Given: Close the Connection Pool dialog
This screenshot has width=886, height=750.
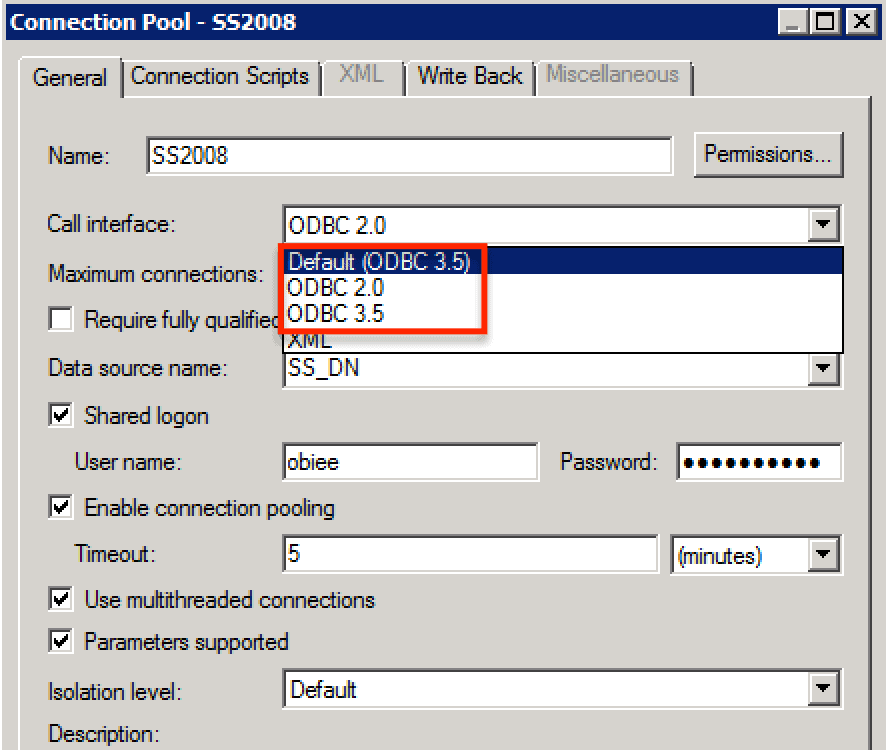Looking at the screenshot, I should [861, 22].
